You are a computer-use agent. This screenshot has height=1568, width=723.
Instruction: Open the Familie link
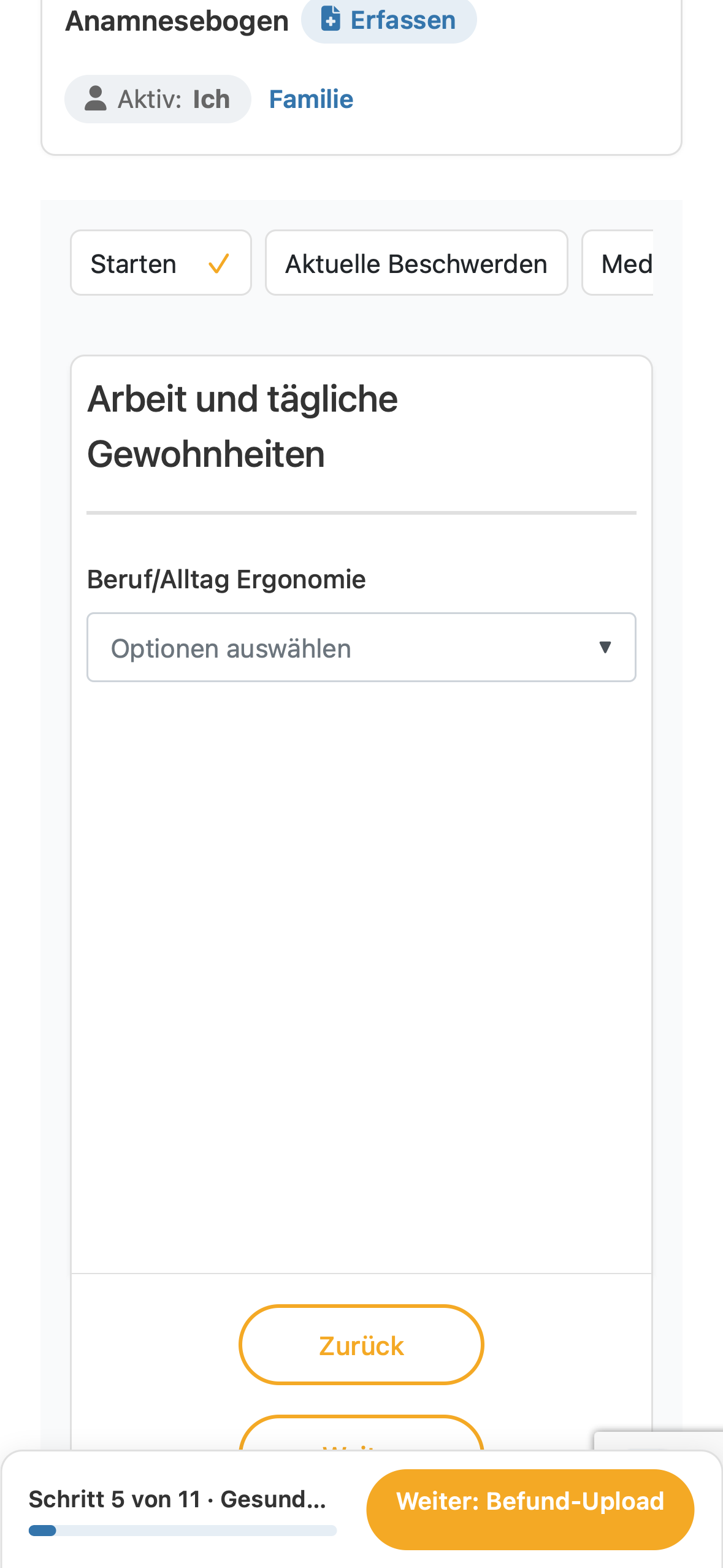(311, 99)
